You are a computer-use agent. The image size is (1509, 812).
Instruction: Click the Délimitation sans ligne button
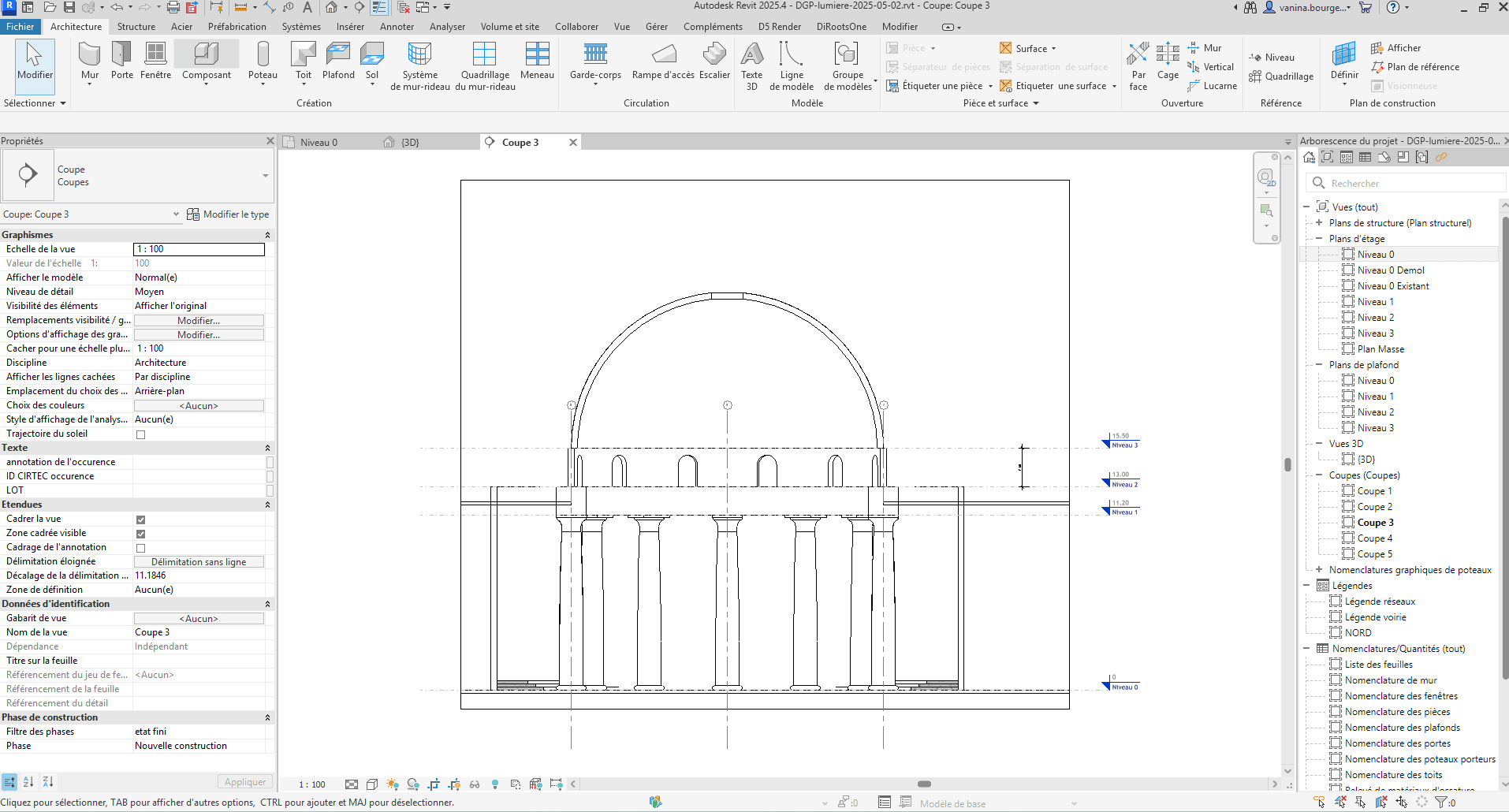[x=199, y=562]
